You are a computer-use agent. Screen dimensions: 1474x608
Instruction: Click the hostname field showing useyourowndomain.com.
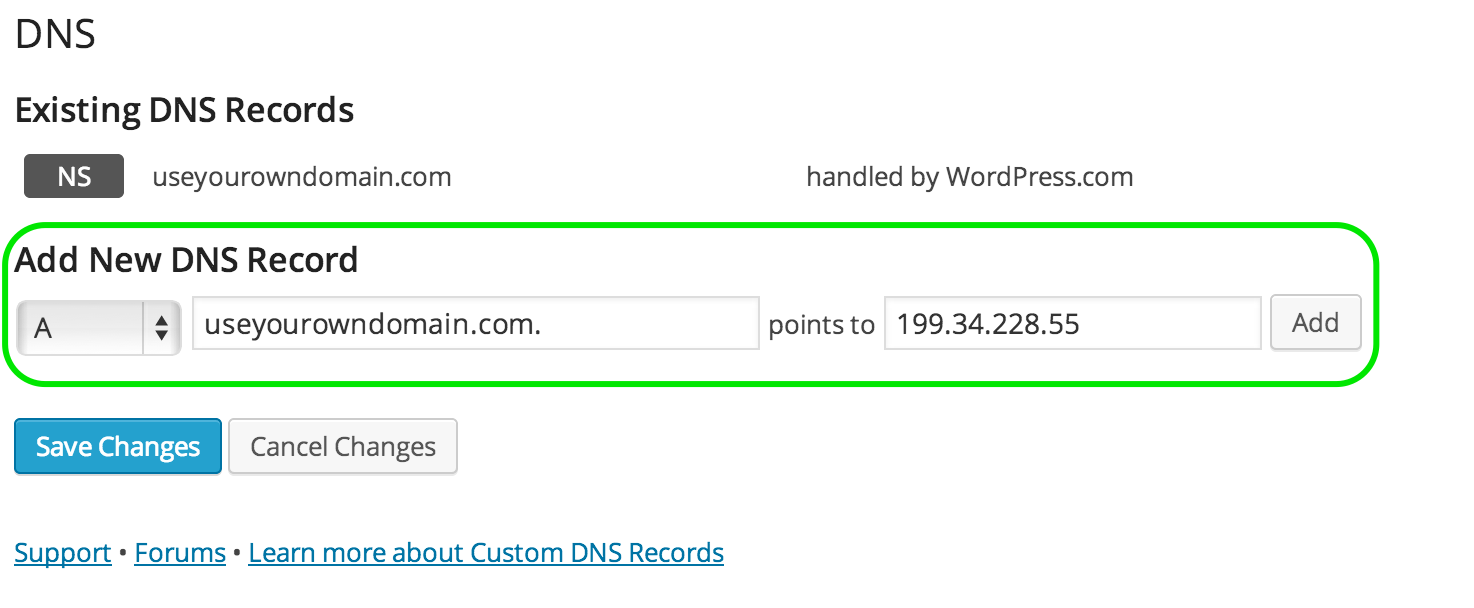point(475,322)
